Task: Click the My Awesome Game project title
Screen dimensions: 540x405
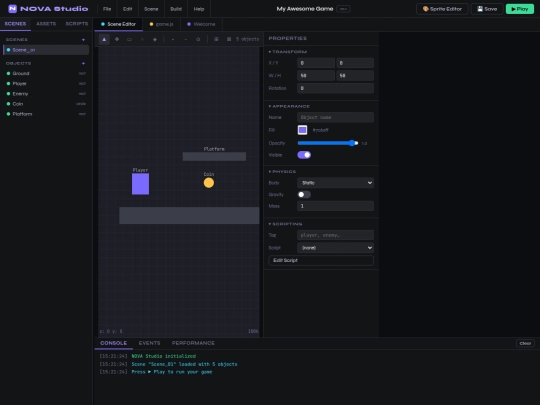Action: pyautogui.click(x=305, y=9)
